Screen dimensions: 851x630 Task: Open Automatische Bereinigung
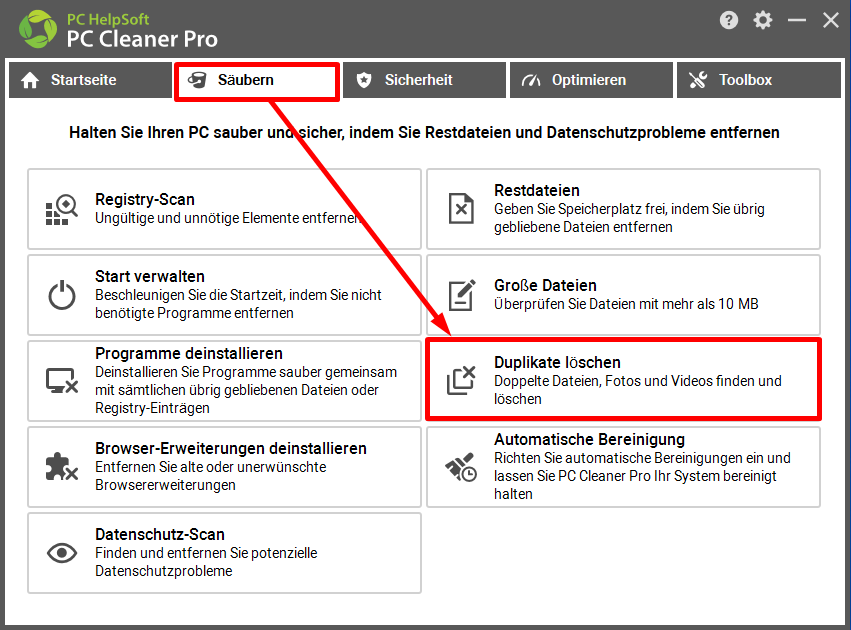tap(623, 467)
